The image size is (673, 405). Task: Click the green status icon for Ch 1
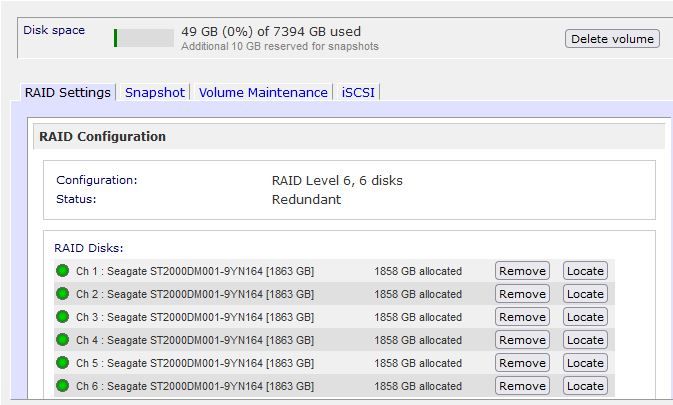(x=63, y=271)
